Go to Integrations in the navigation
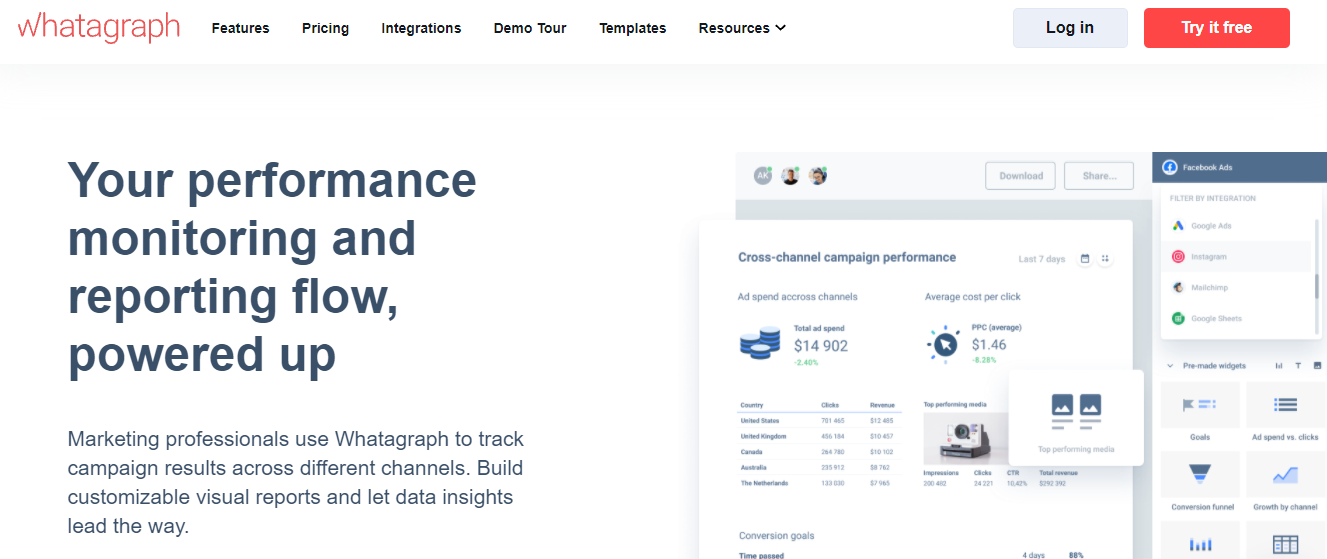This screenshot has width=1327, height=559. tap(421, 28)
